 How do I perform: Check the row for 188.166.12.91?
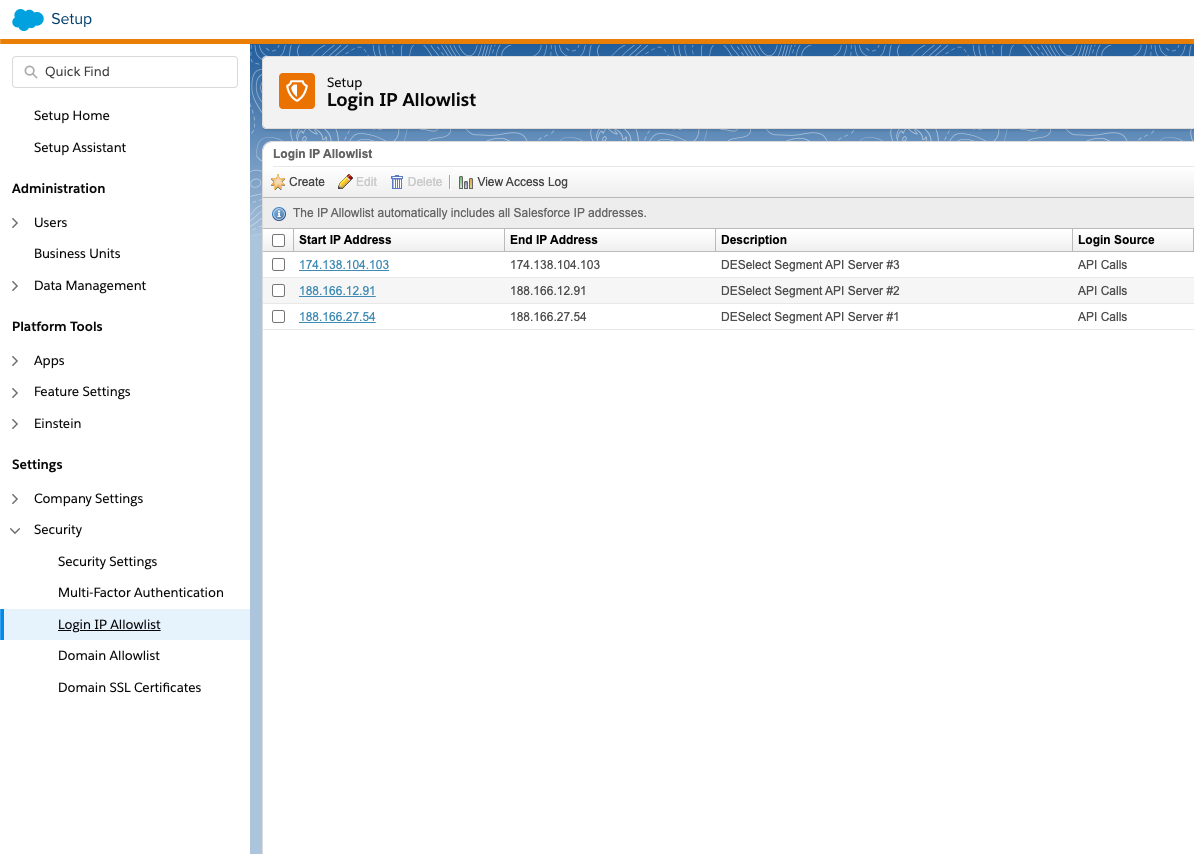tap(279, 291)
